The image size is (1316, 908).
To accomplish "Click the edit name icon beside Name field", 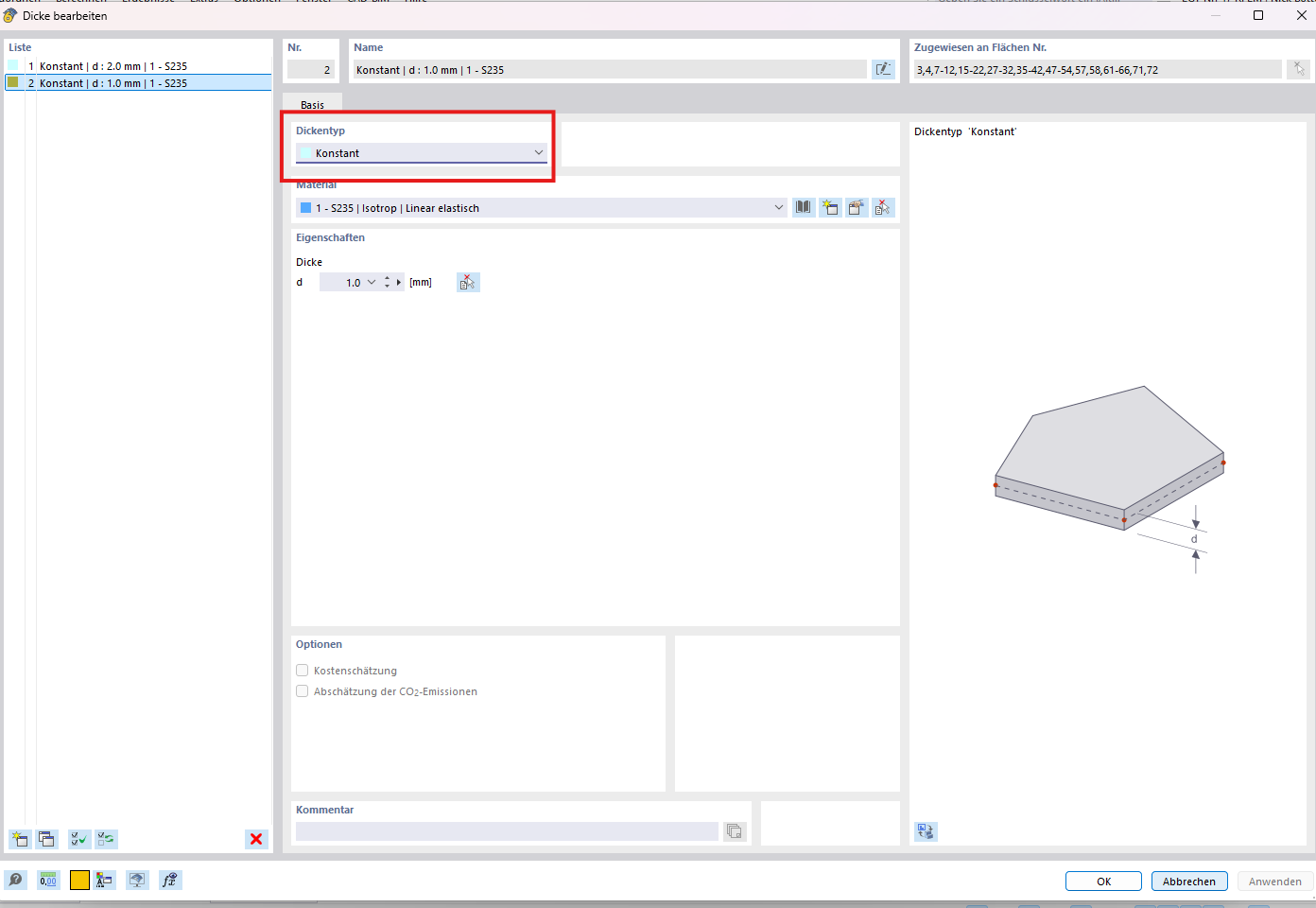I will point(883,69).
